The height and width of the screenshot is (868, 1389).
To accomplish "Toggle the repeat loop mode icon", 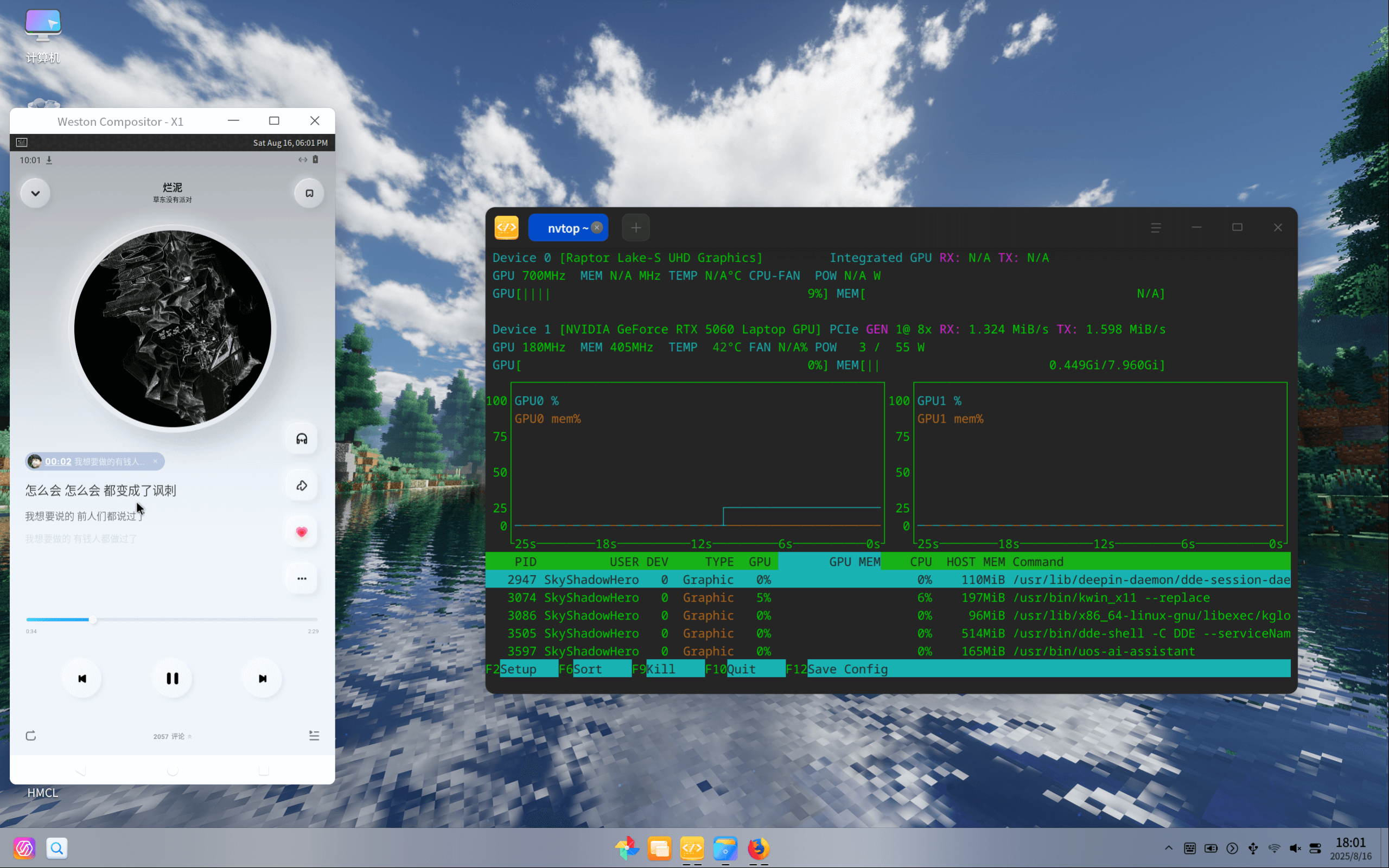I will tap(31, 736).
